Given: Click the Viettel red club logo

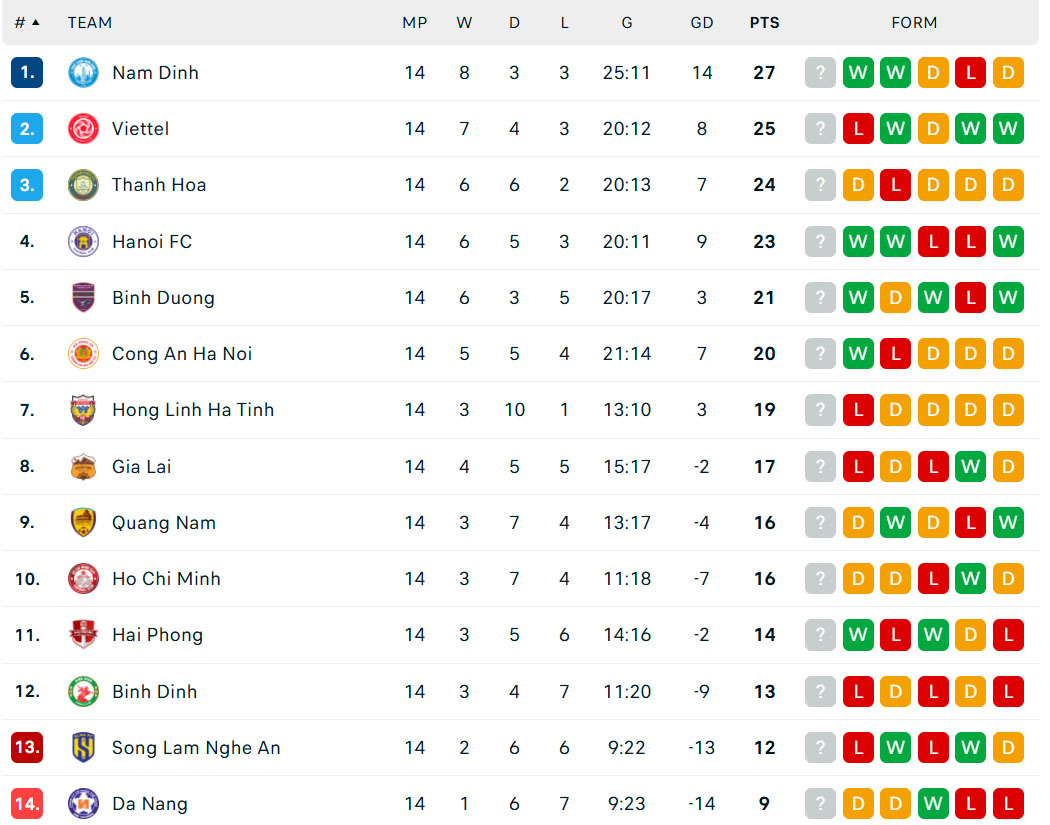Looking at the screenshot, I should [83, 129].
